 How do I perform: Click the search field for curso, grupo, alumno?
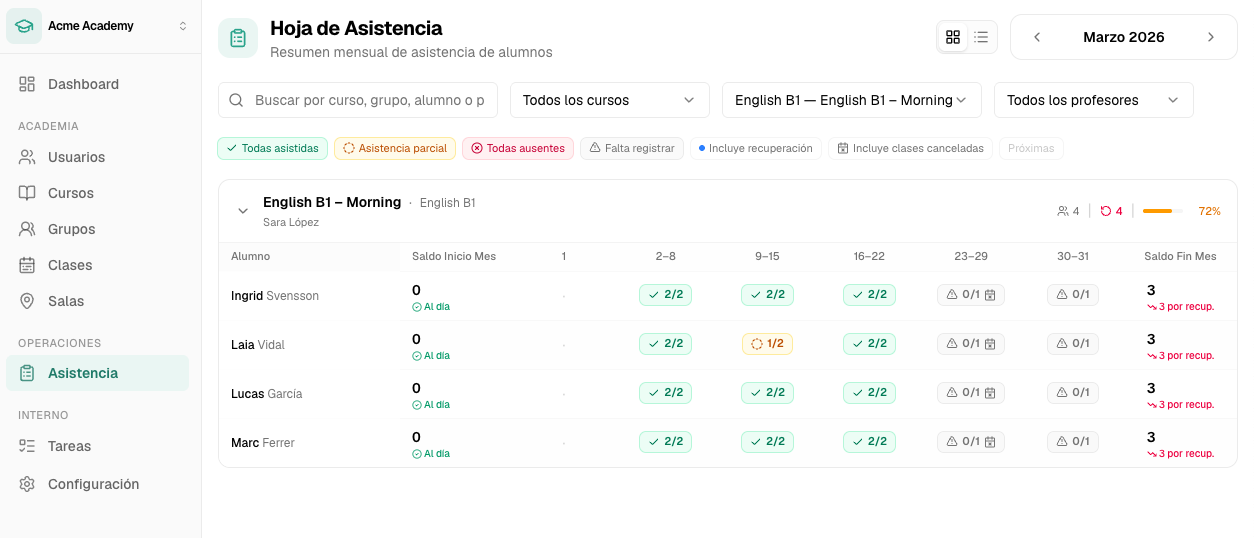tap(358, 100)
